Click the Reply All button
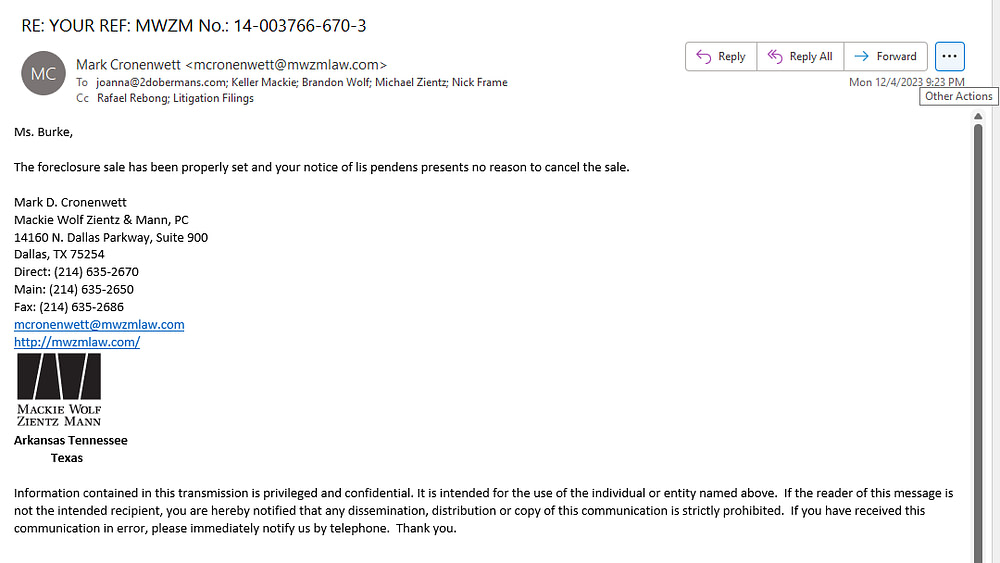The image size is (1000, 563). click(x=800, y=57)
